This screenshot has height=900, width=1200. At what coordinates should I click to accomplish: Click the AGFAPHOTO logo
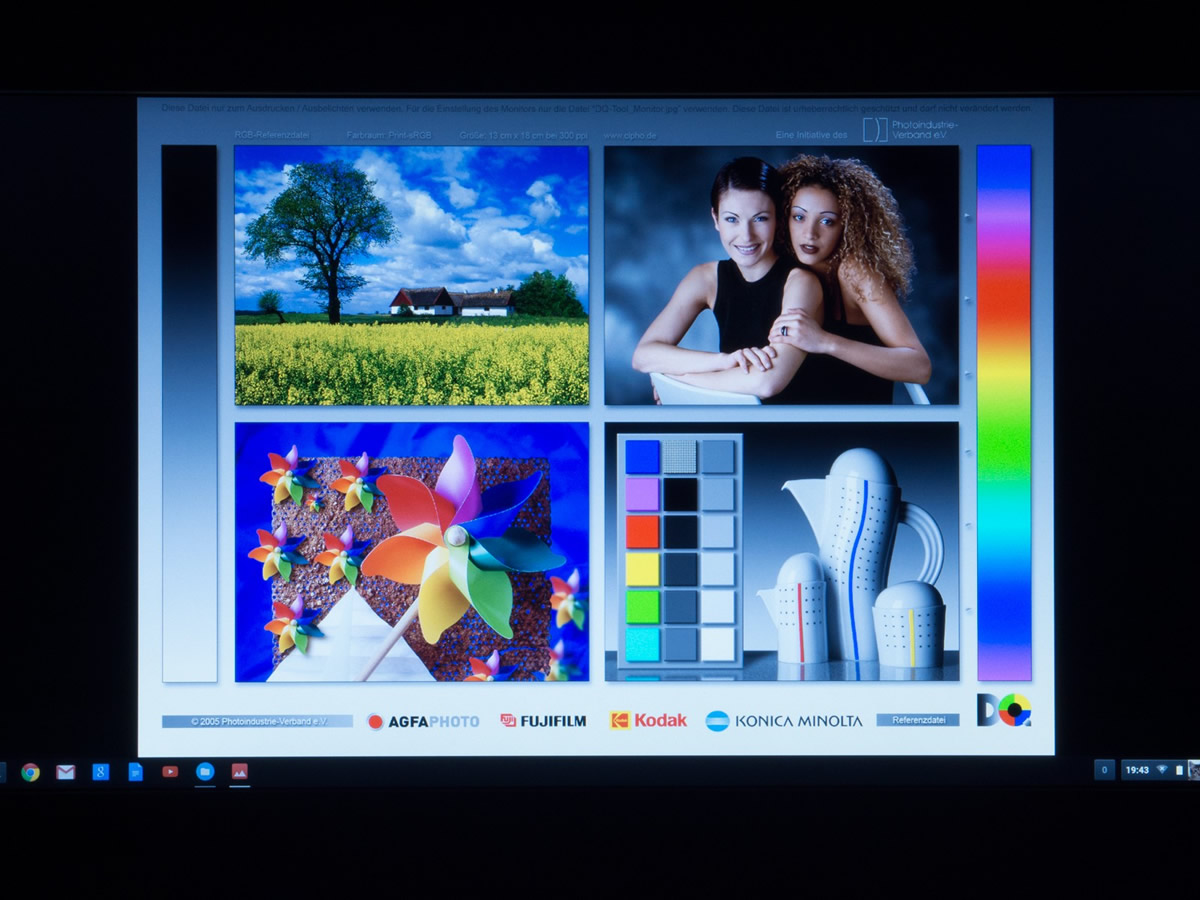pyautogui.click(x=423, y=721)
